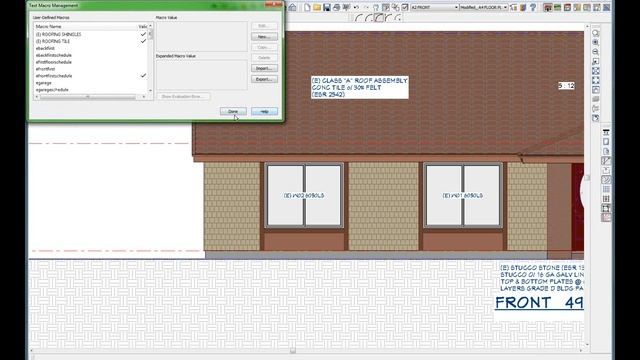The image size is (640, 360).
Task: Click the macro list horizontal scrollbar
Action: [90, 97]
